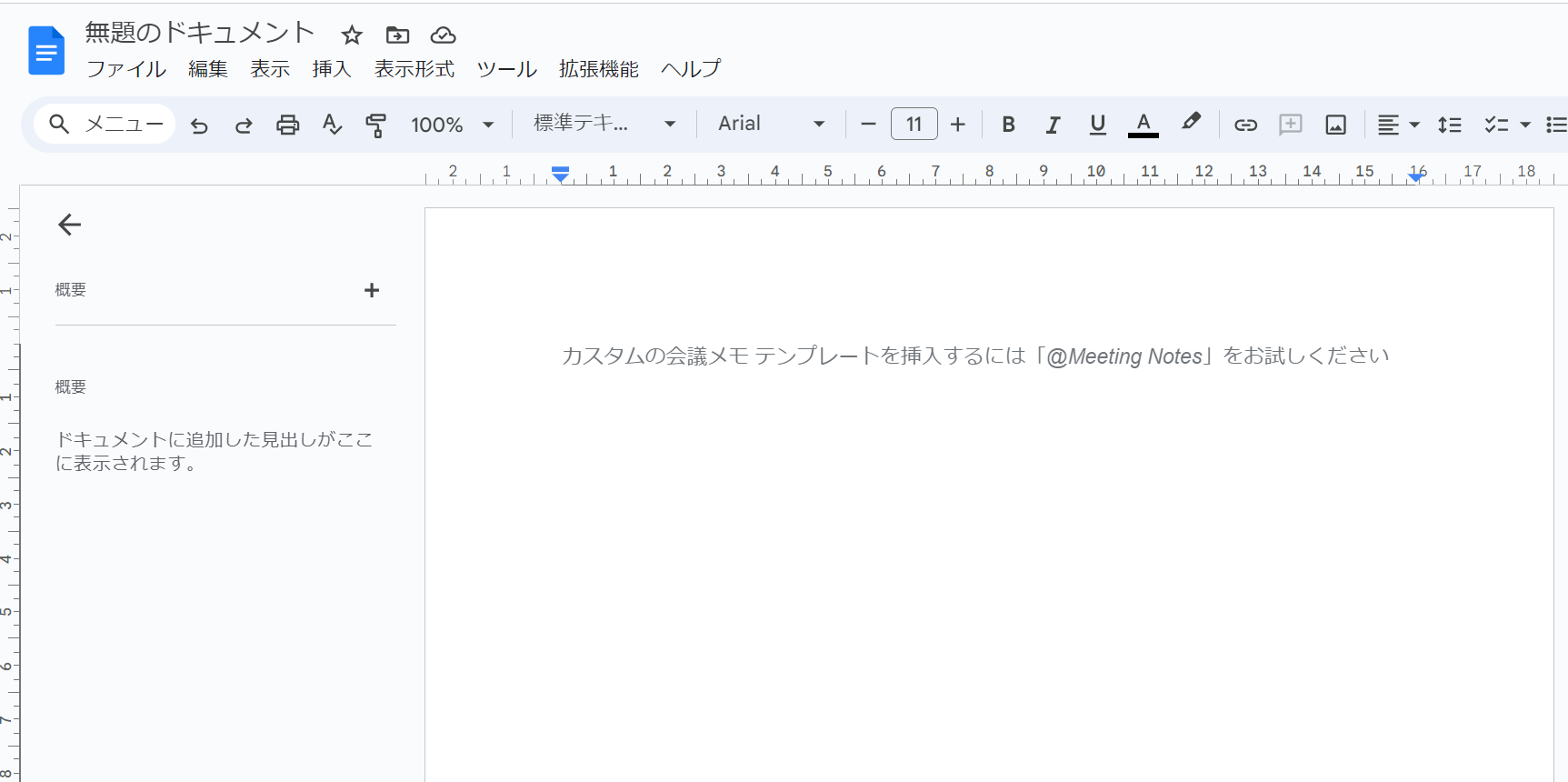Open the Arial font dropdown
Image resolution: width=1568 pixels, height=782 pixels.
pos(771,124)
